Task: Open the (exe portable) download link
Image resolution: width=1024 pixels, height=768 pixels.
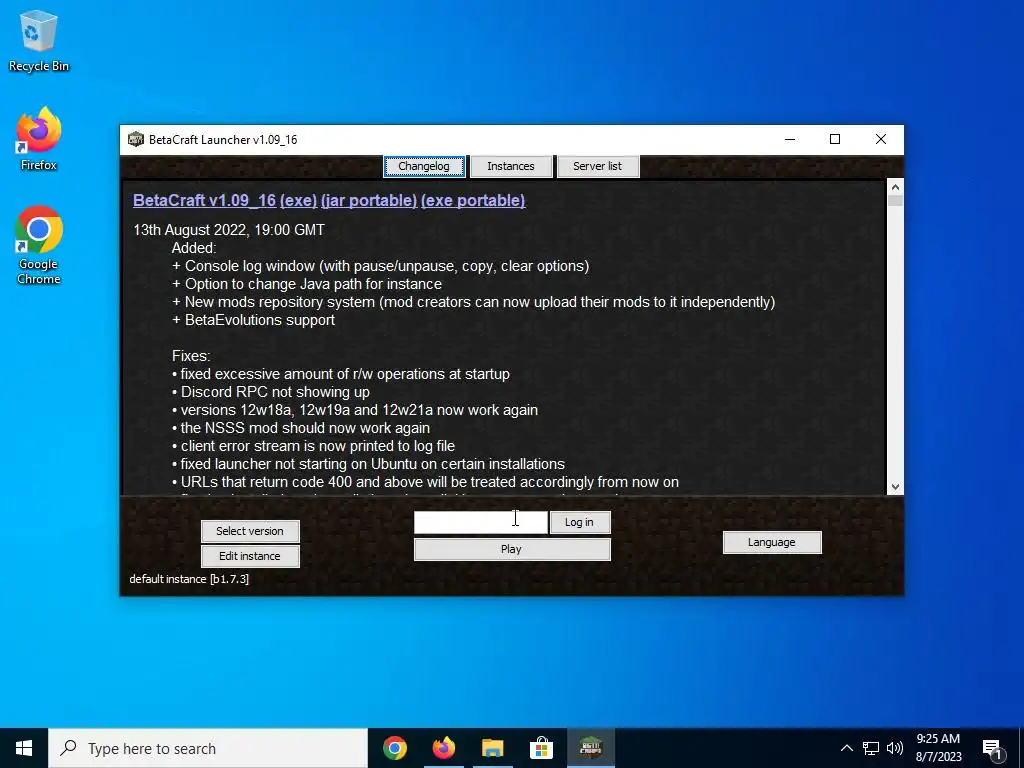Action: [473, 200]
